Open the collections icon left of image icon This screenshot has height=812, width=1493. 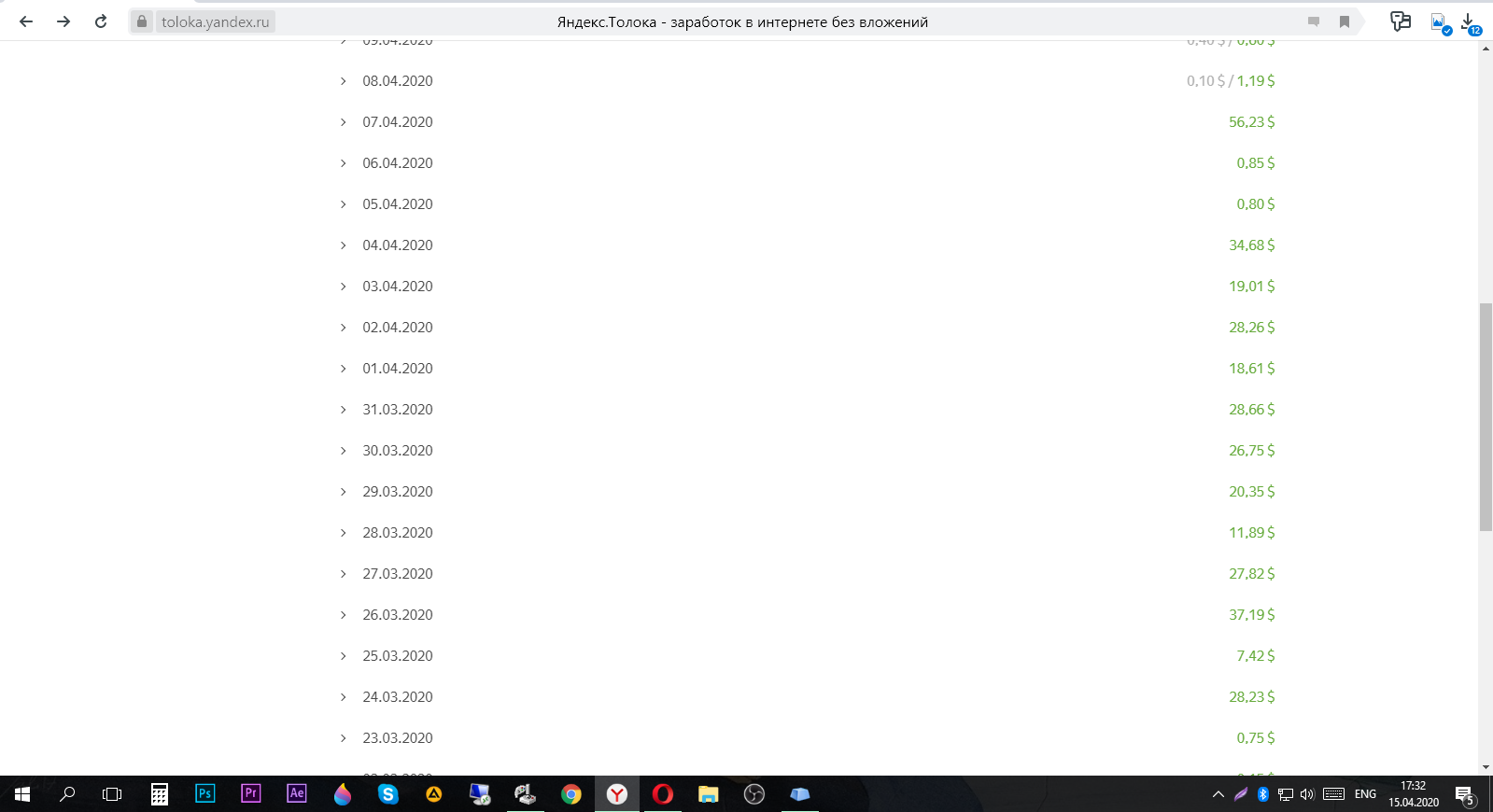tap(1401, 21)
